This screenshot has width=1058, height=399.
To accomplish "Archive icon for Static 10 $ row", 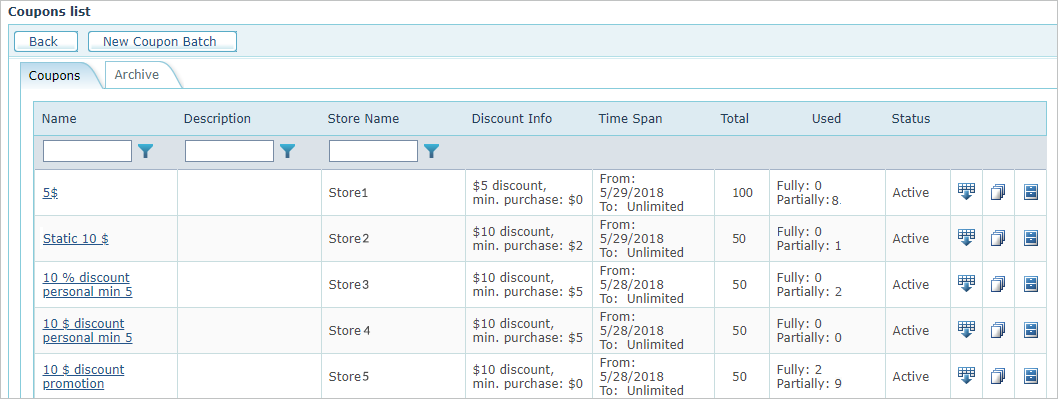I will pyautogui.click(x=1030, y=238).
